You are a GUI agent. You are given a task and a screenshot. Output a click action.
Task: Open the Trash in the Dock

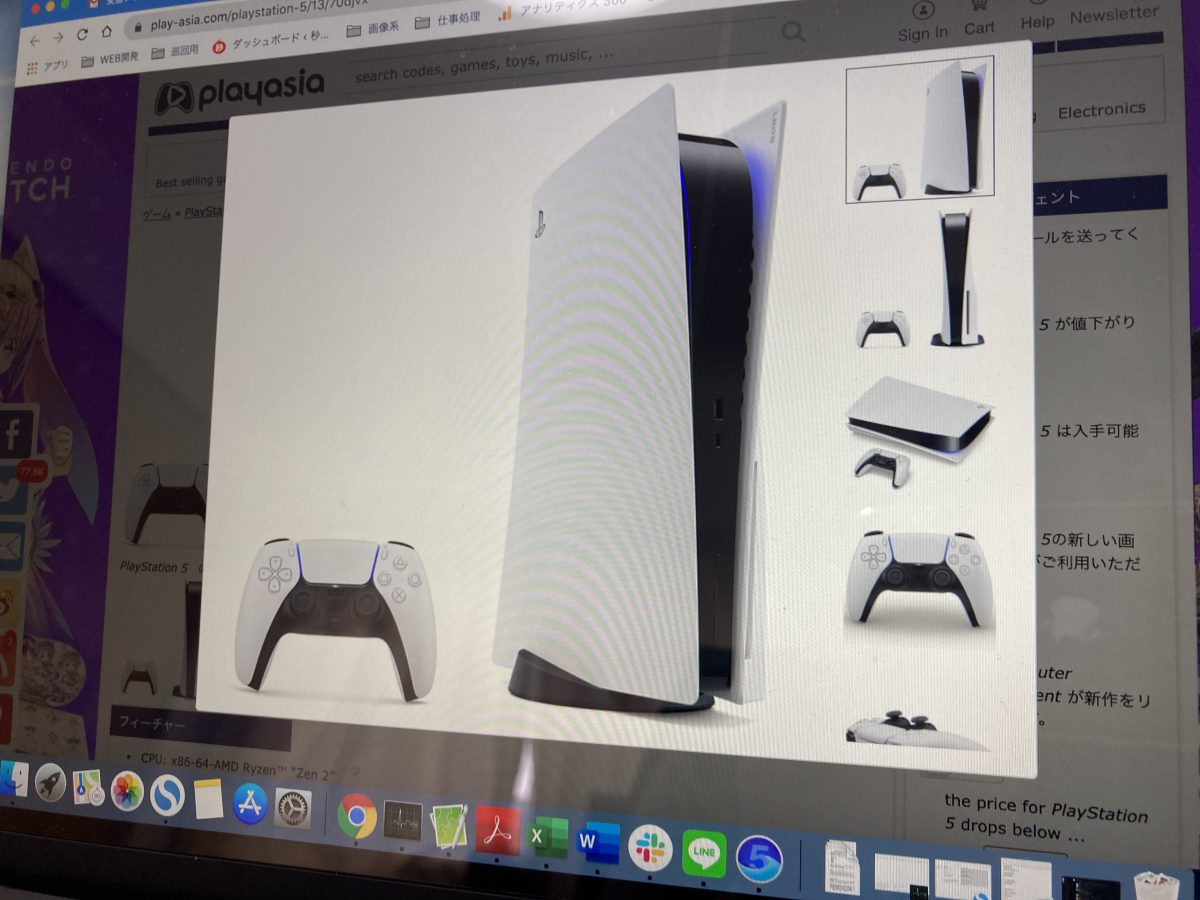tap(1156, 887)
